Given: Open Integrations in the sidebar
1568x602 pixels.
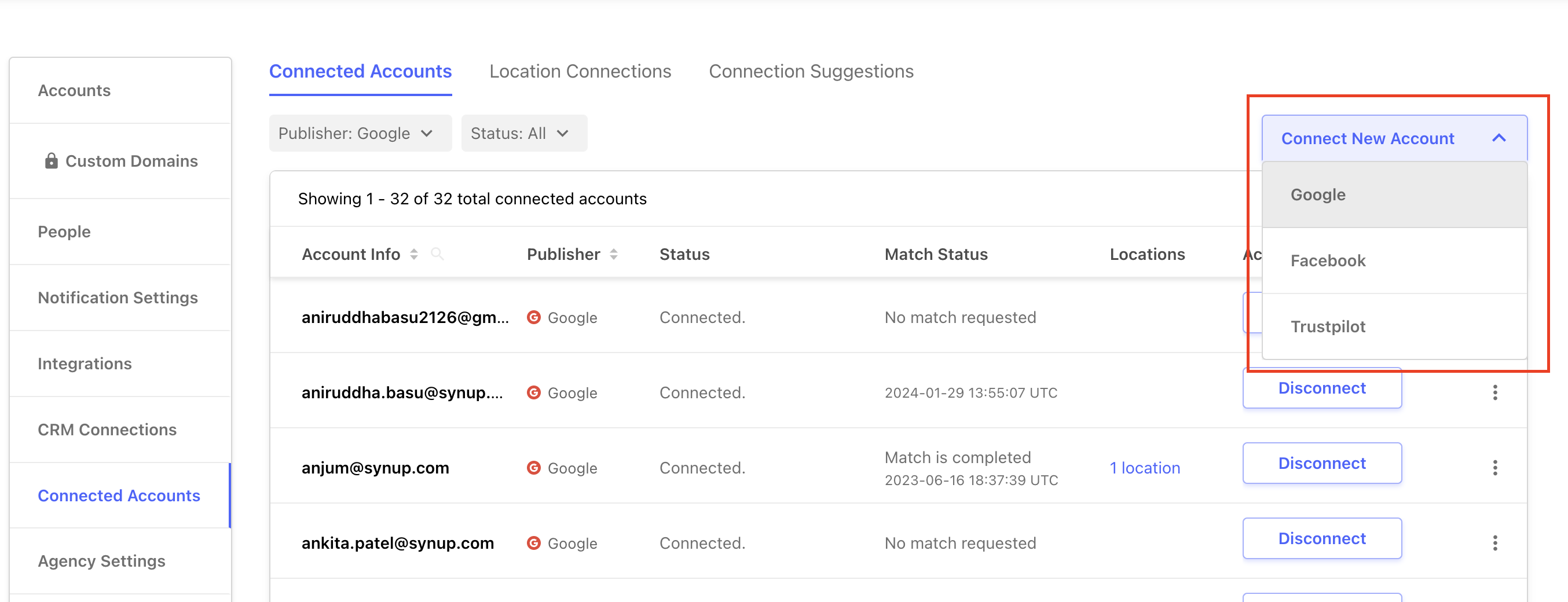Looking at the screenshot, I should 120,364.
